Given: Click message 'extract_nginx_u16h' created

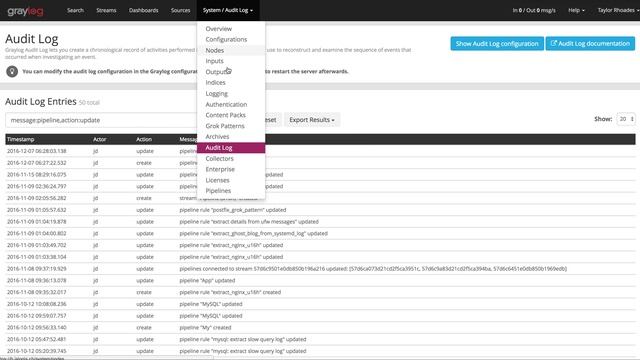Looking at the screenshot, I should pos(230,292).
